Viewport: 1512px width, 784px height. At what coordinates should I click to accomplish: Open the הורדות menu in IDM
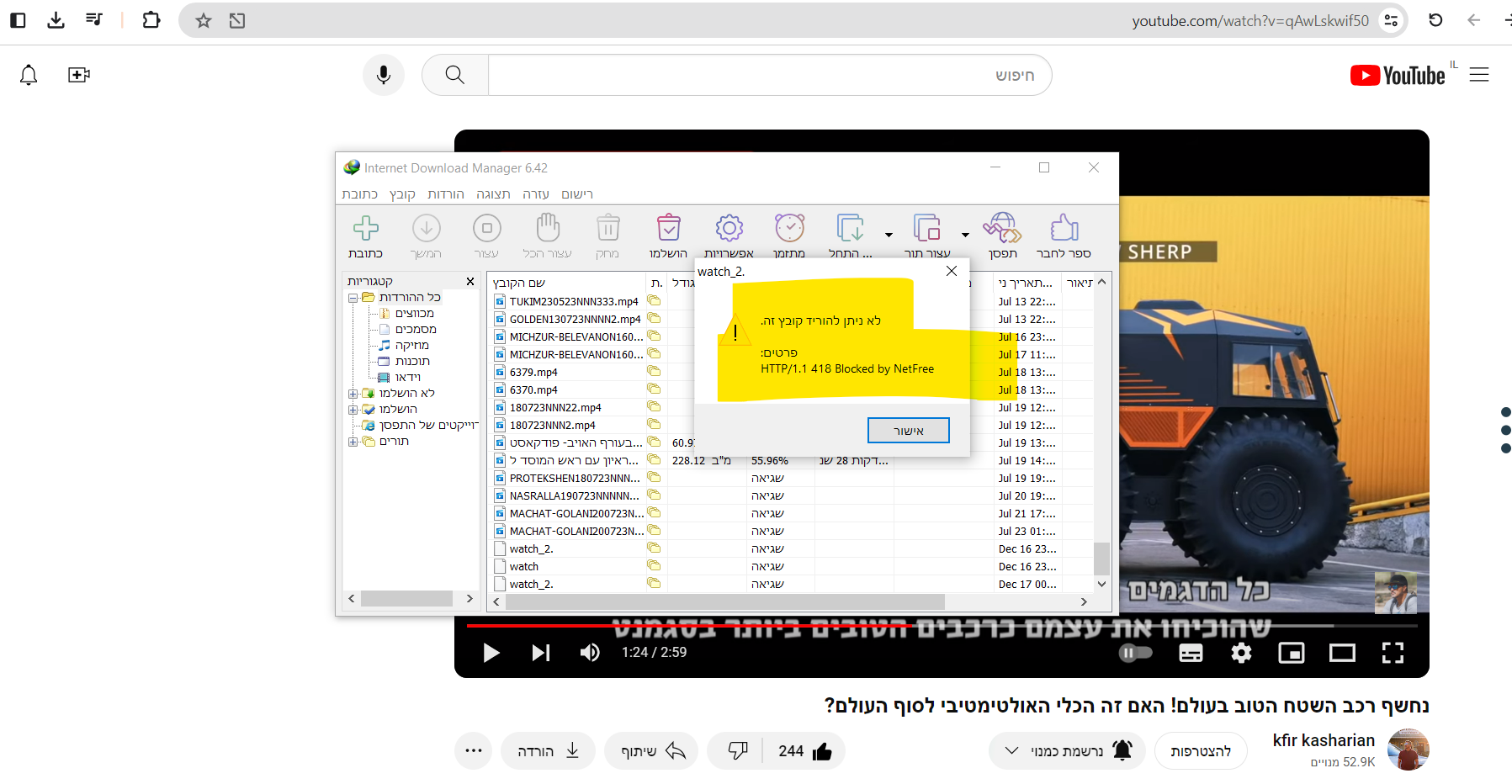pos(446,194)
